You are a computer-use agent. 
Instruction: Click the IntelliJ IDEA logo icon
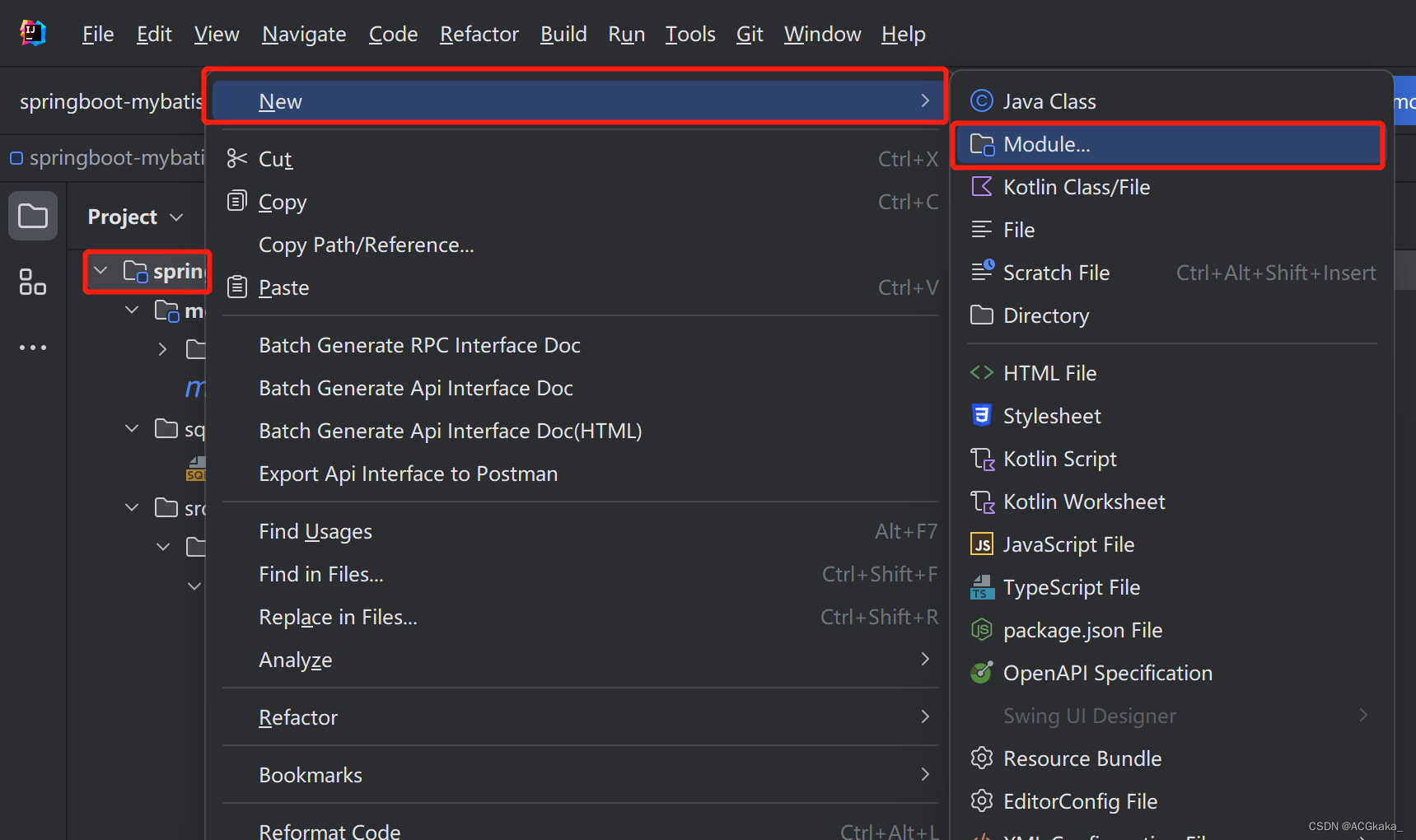click(33, 33)
